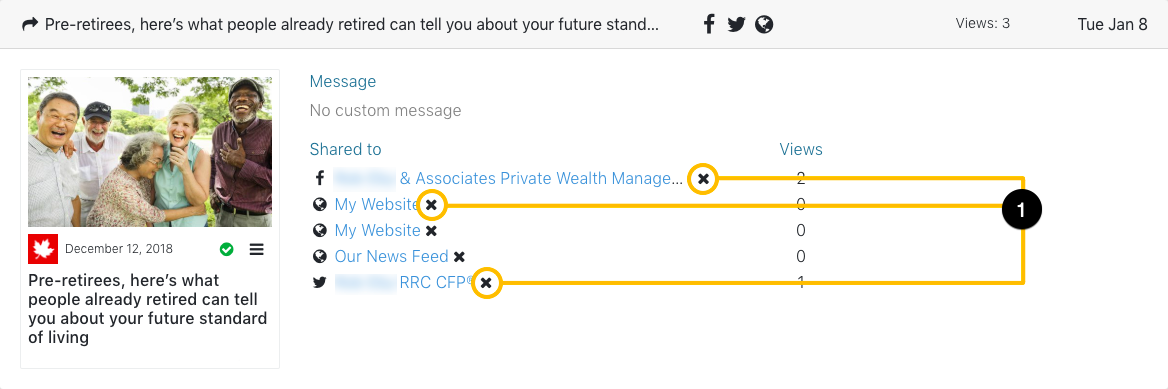The height and width of the screenshot is (389, 1168).
Task: Click the Pre-retirees article headline on card
Action: coord(147,309)
